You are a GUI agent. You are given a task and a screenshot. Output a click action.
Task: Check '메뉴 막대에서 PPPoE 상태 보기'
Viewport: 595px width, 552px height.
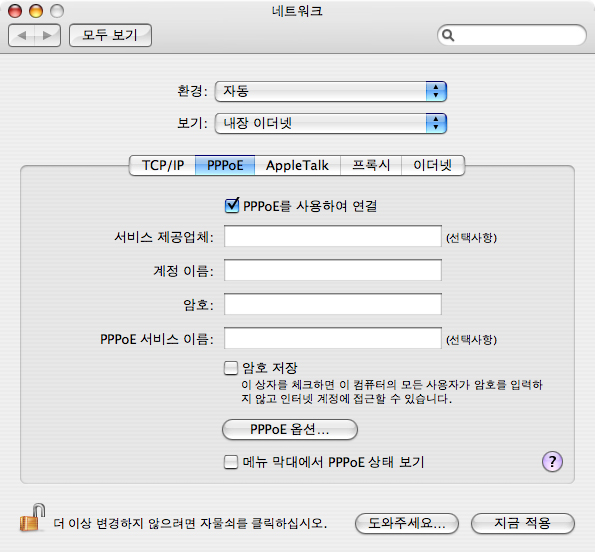click(231, 462)
